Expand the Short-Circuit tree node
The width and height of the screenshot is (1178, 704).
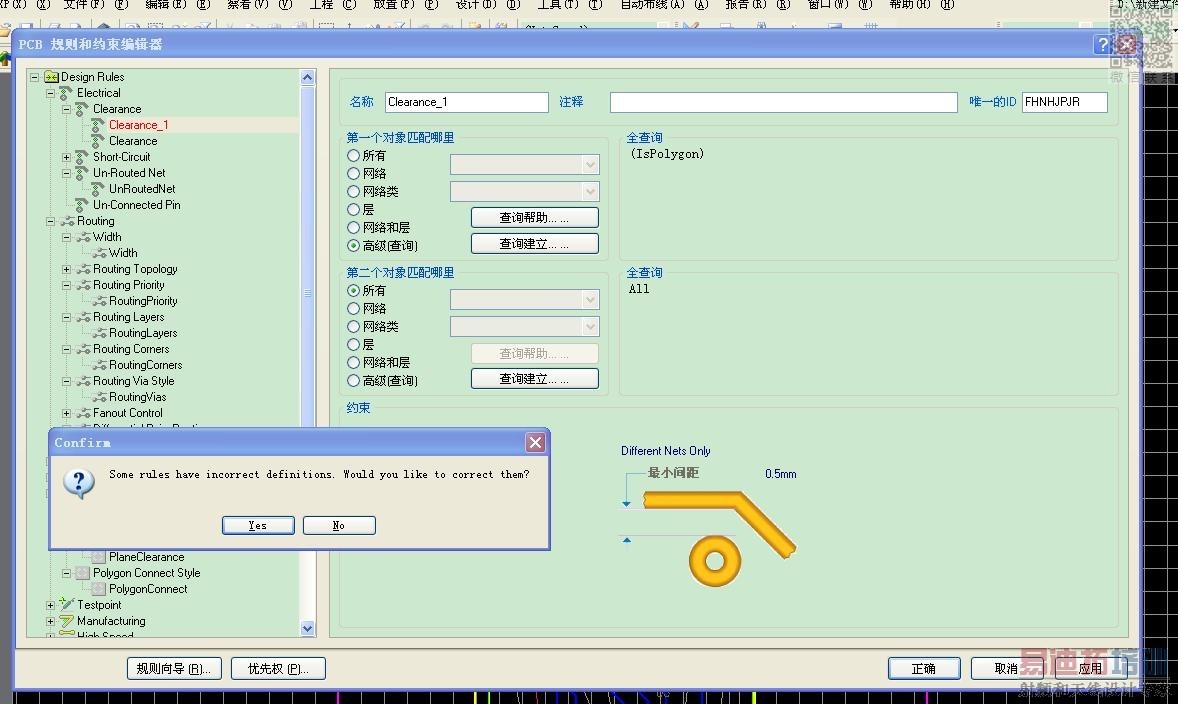point(66,157)
